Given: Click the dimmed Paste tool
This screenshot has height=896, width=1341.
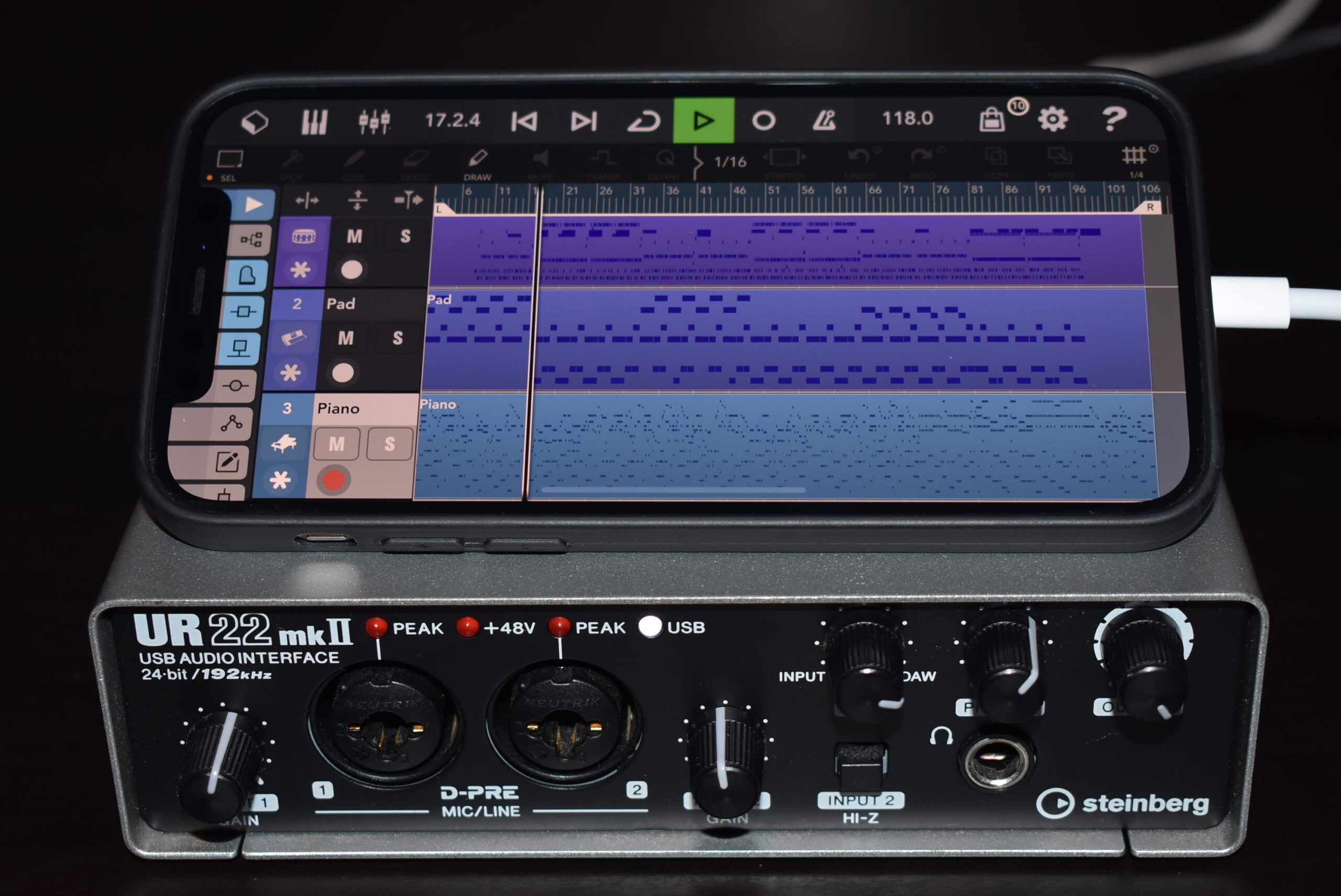Looking at the screenshot, I should click(x=1060, y=161).
